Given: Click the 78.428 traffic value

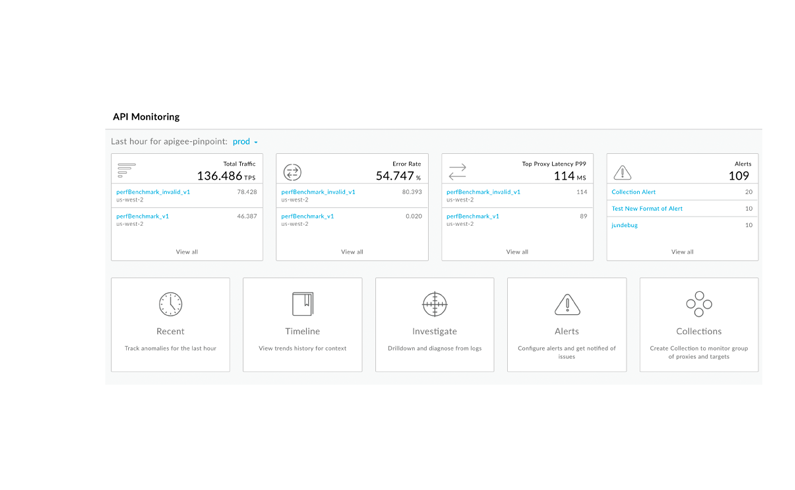Looking at the screenshot, I should (247, 192).
